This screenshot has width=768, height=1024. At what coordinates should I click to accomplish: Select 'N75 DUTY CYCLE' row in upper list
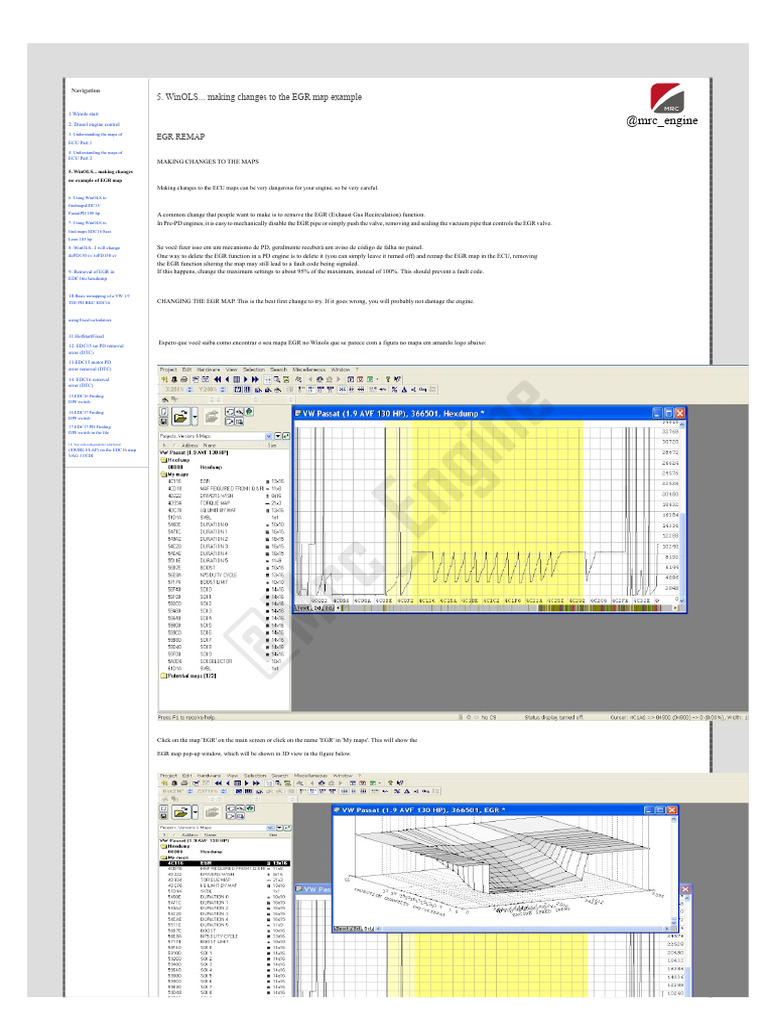pos(225,575)
